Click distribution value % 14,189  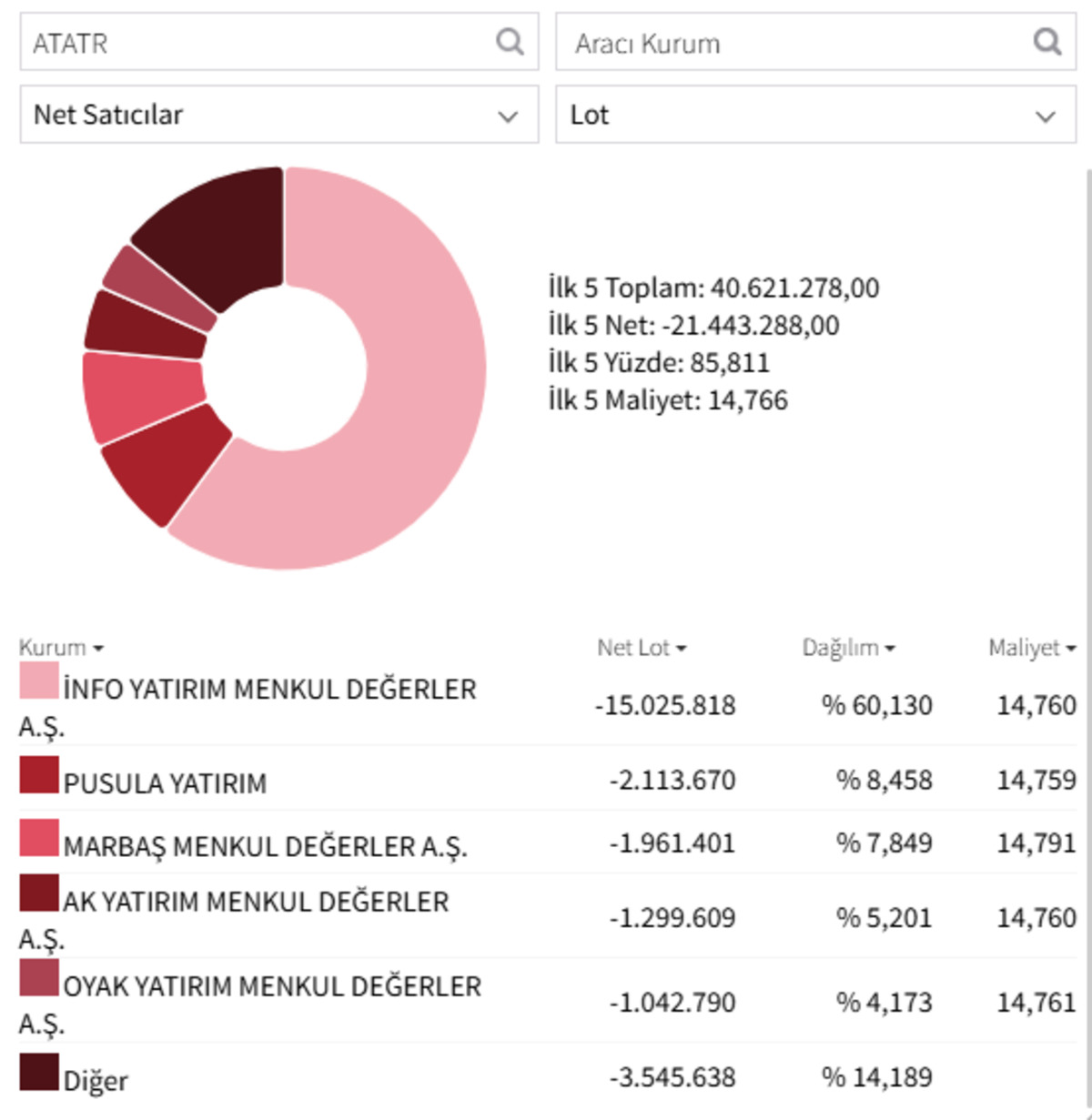click(877, 1077)
